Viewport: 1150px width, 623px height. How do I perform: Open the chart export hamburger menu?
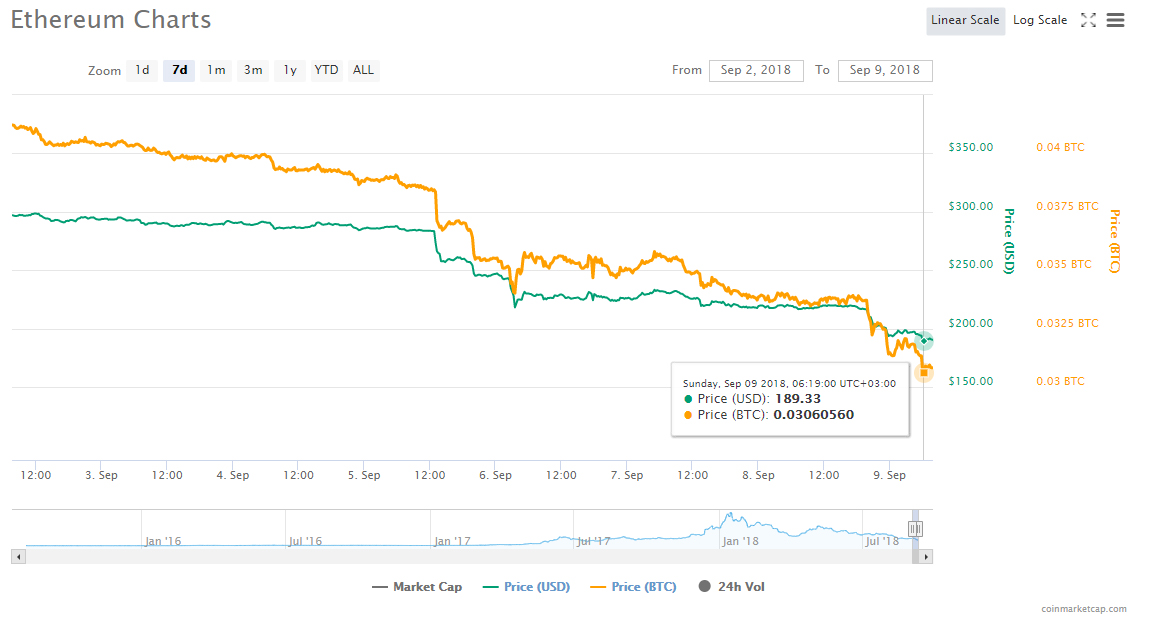pos(1115,19)
